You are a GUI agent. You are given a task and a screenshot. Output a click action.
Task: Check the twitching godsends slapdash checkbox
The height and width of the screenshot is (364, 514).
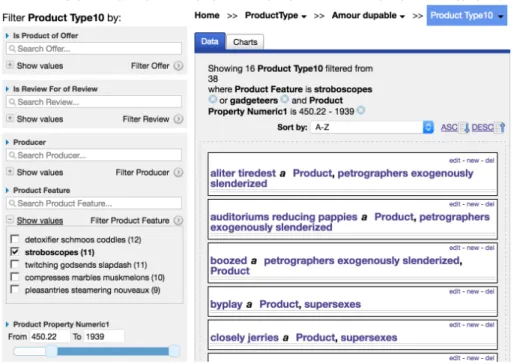tap(15, 264)
